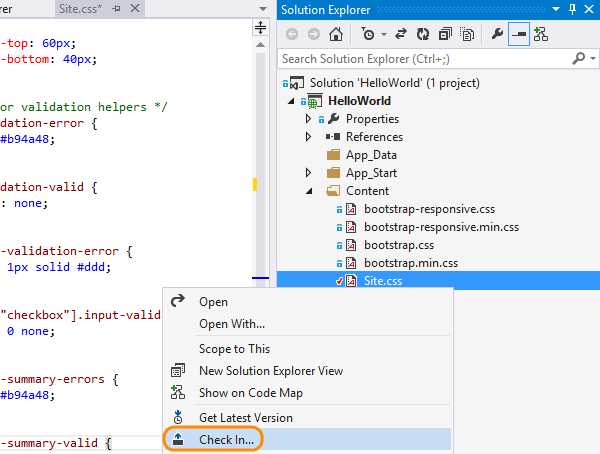Expand the Properties node

click(x=308, y=119)
